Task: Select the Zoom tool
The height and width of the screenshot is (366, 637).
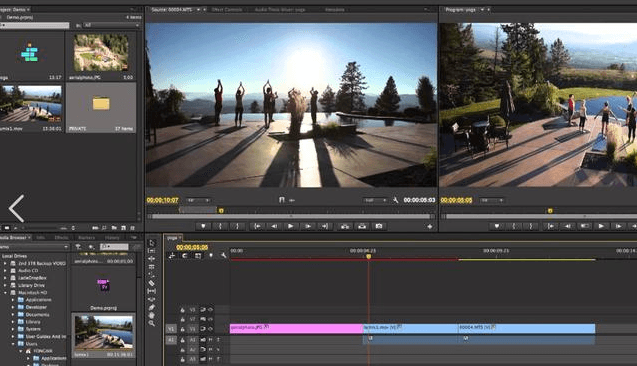Action: (152, 323)
